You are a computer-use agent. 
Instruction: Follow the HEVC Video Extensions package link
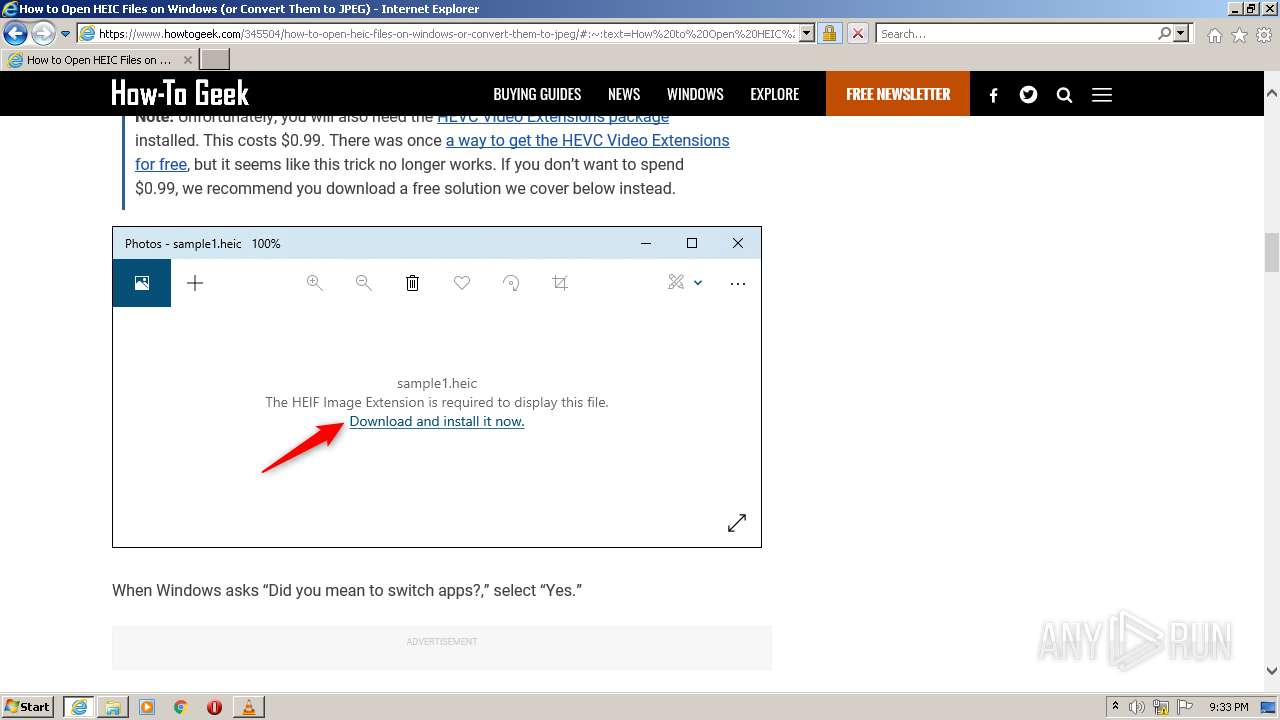pos(553,117)
